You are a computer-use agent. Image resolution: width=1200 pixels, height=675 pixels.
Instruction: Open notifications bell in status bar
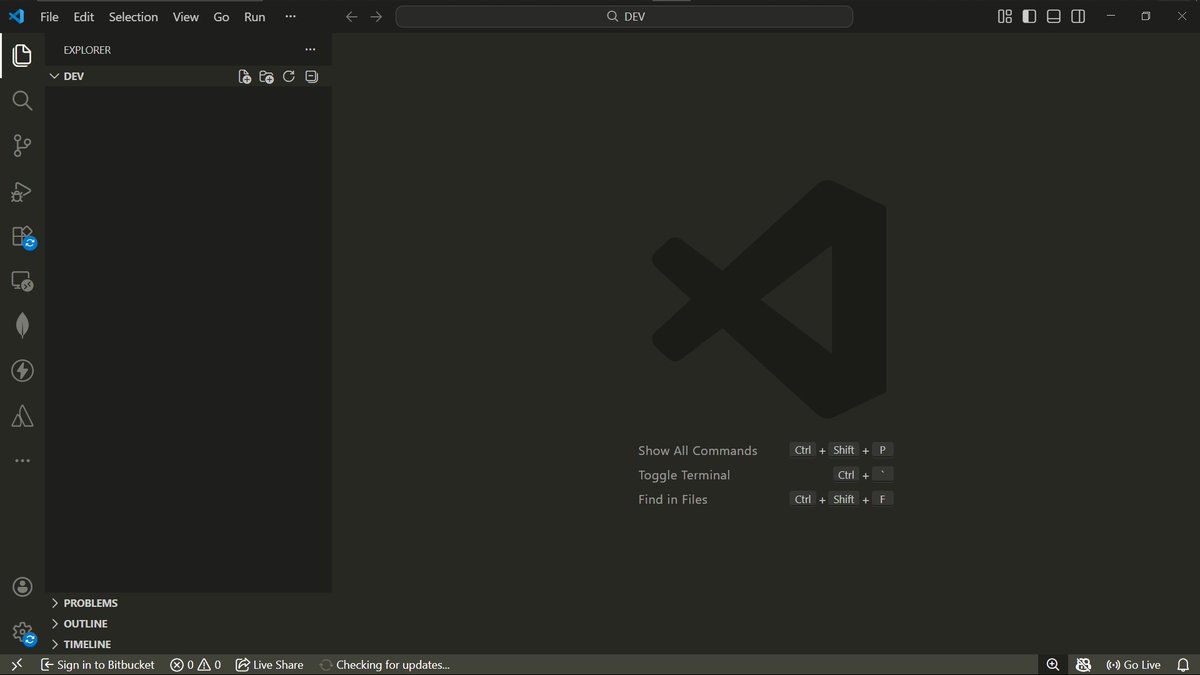coord(1183,665)
